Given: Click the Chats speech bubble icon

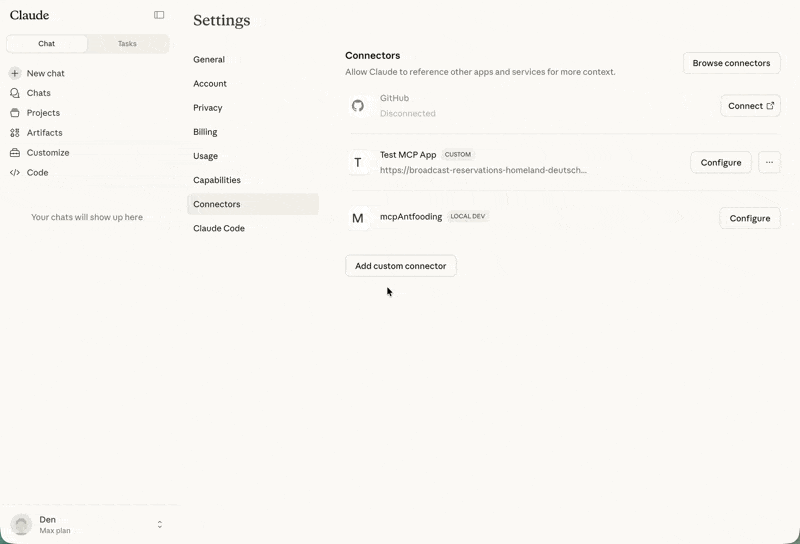Looking at the screenshot, I should (x=15, y=93).
